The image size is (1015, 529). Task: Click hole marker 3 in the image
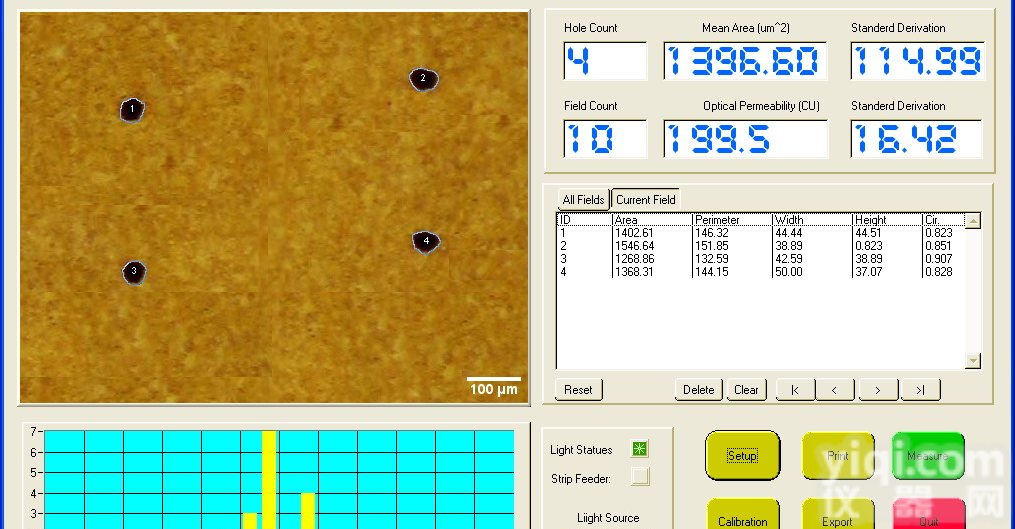click(x=134, y=272)
